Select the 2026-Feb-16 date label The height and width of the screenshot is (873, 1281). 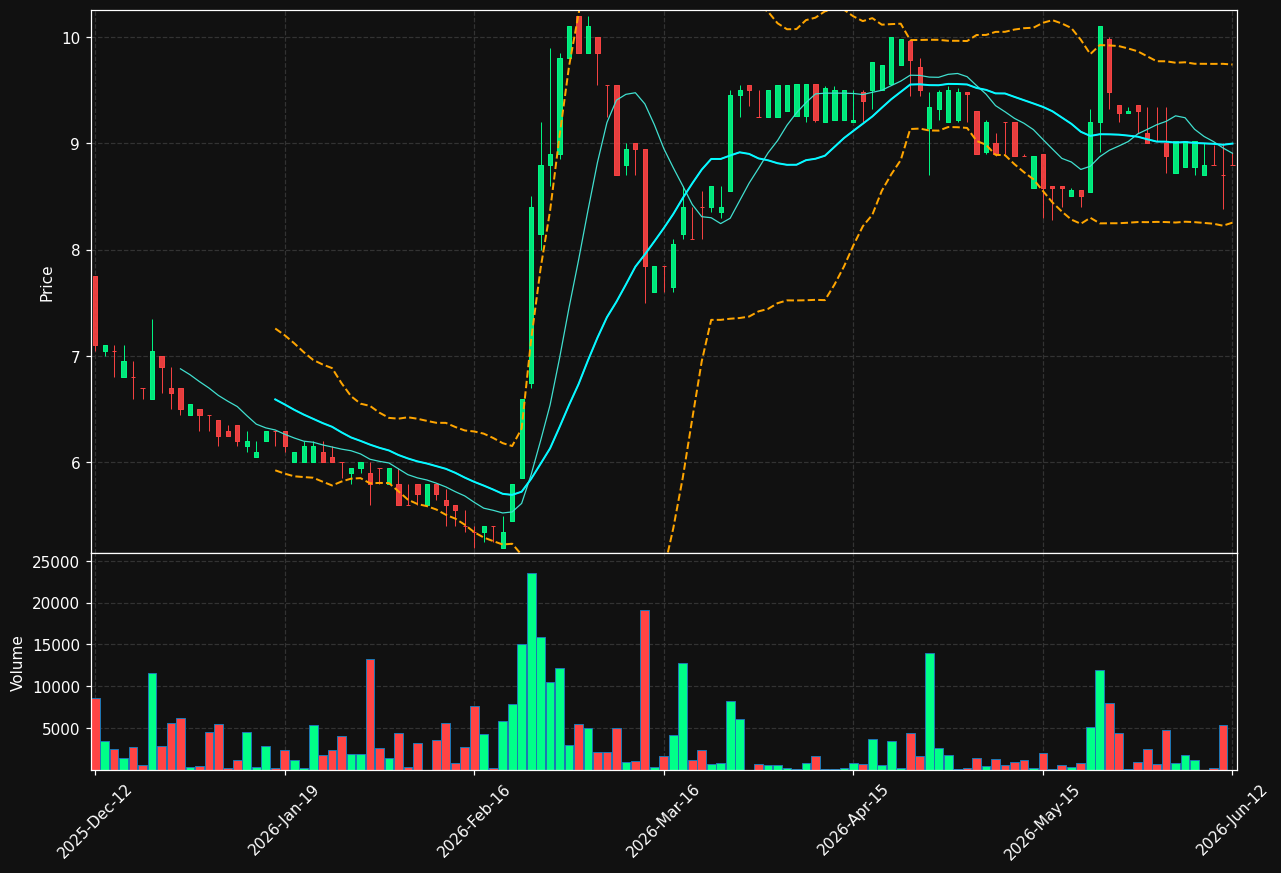[x=474, y=820]
